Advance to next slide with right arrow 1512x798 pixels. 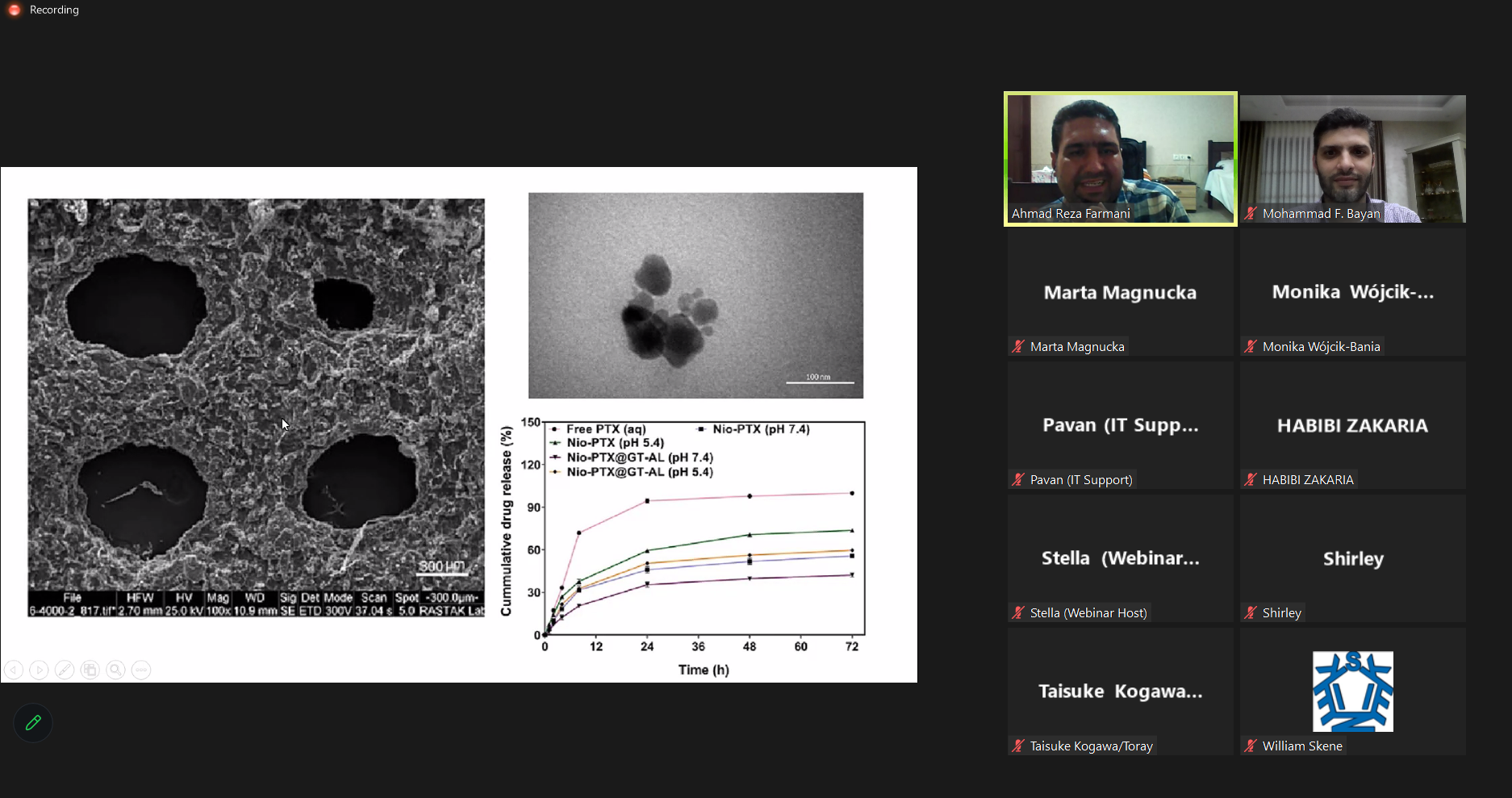pyautogui.click(x=39, y=670)
